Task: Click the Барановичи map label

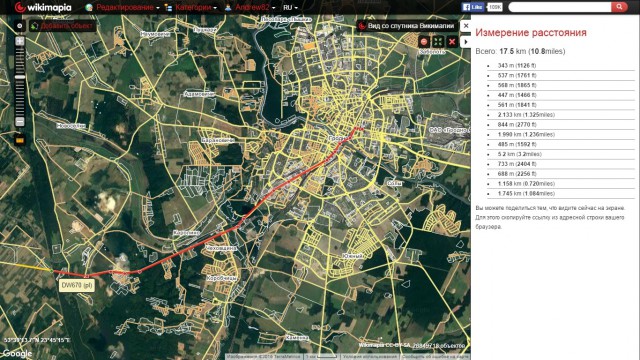Action: (218, 140)
